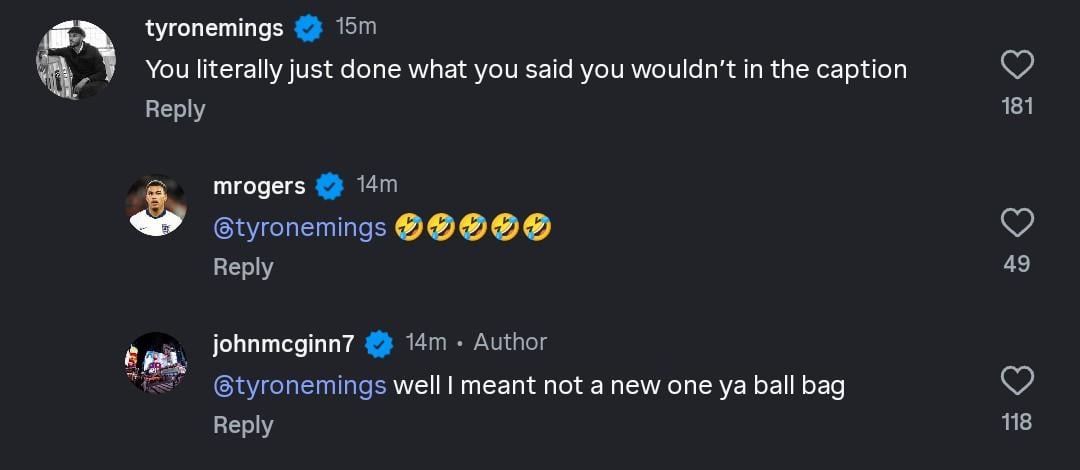Like johnmcginn7's reply using the heart
This screenshot has height=470, width=1080.
pyautogui.click(x=1016, y=381)
